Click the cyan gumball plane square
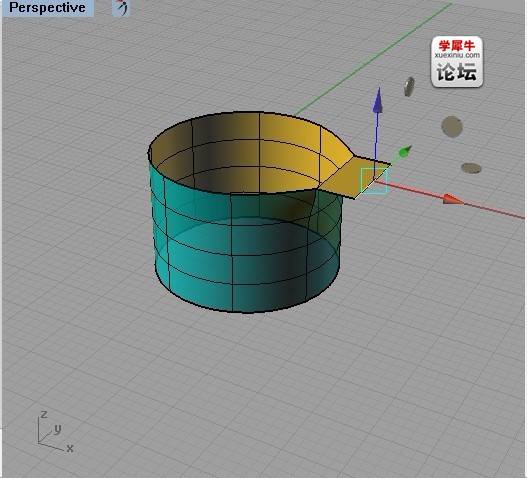The image size is (527, 478). pyautogui.click(x=374, y=181)
